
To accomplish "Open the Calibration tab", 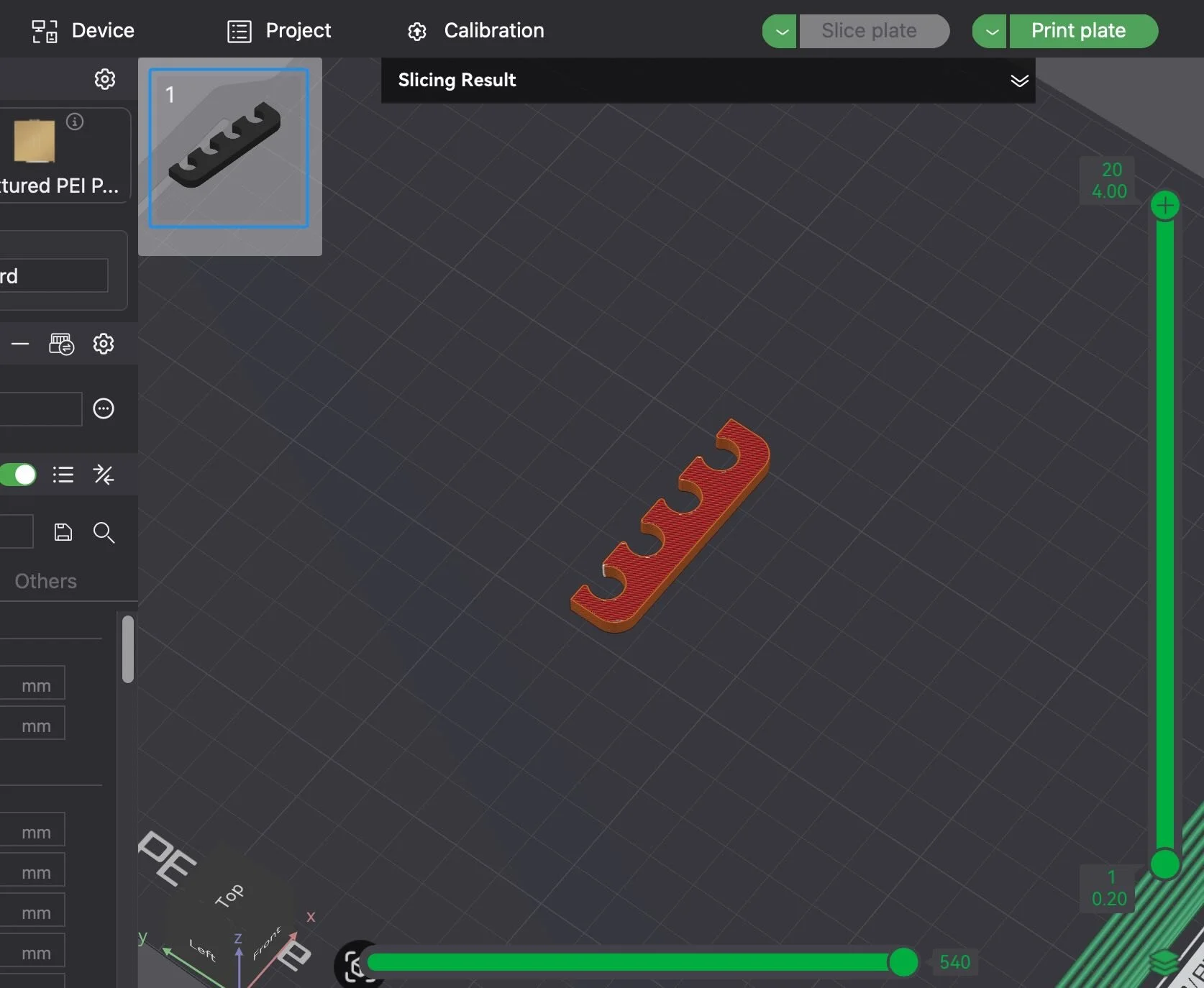I will click(x=475, y=31).
